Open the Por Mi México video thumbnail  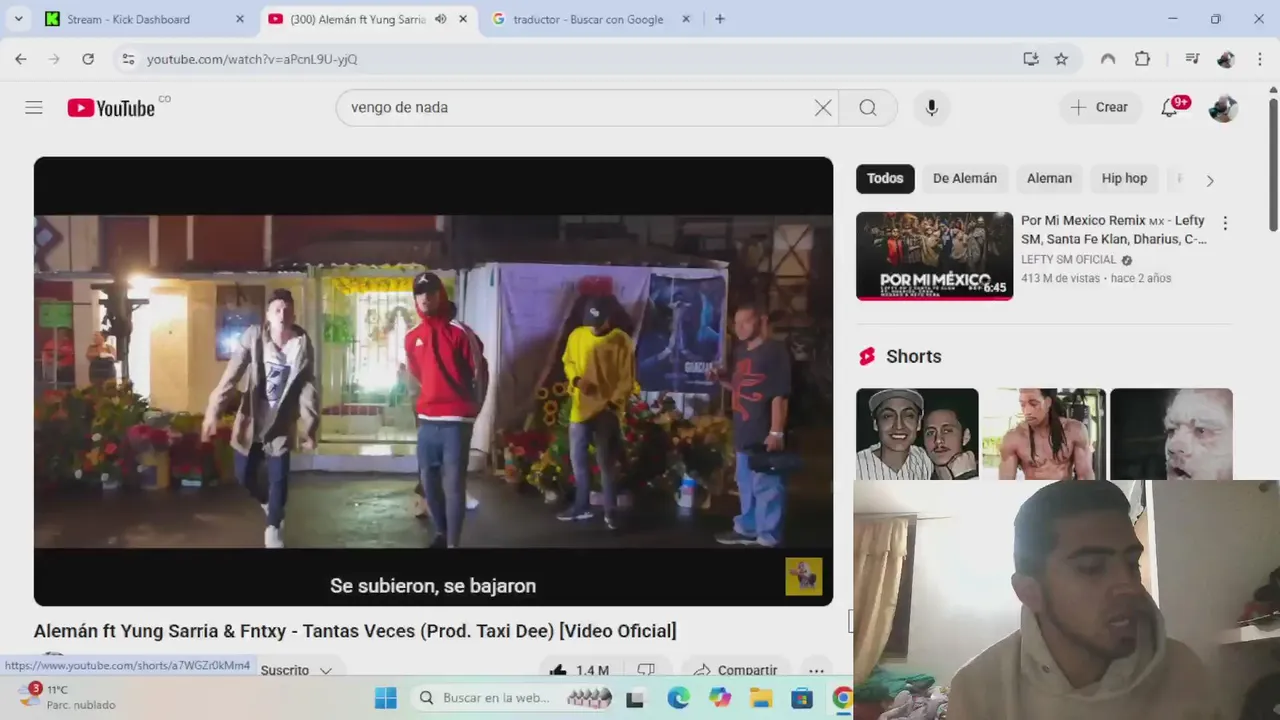[x=934, y=256]
